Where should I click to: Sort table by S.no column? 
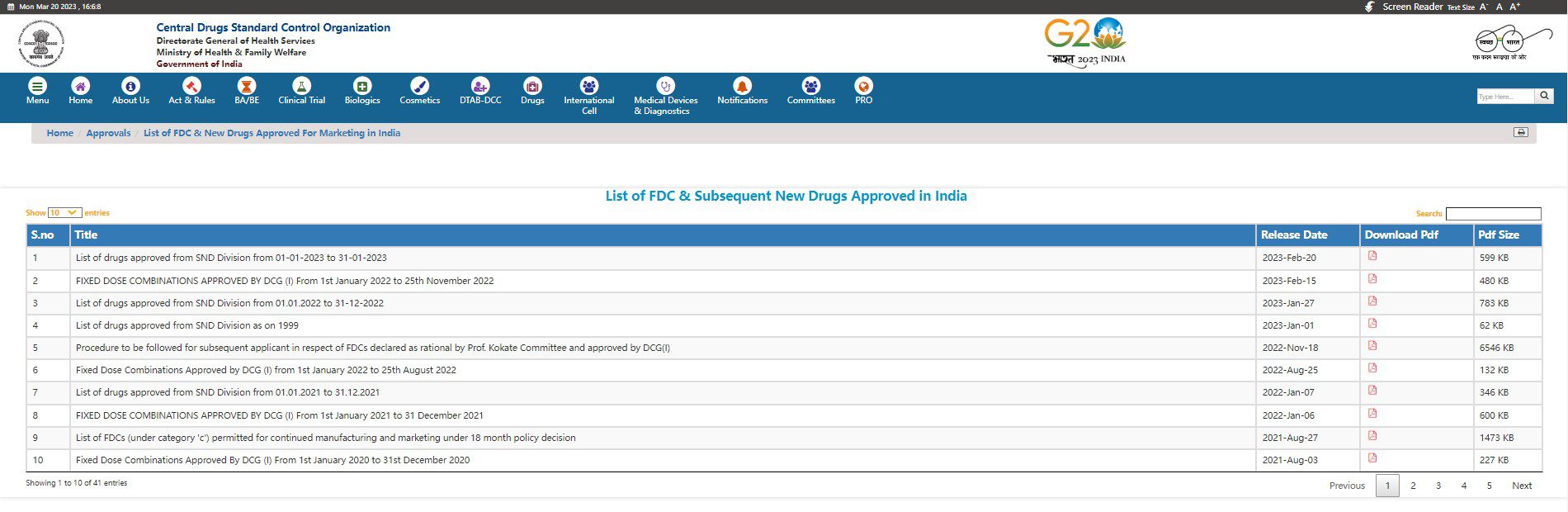[x=48, y=235]
